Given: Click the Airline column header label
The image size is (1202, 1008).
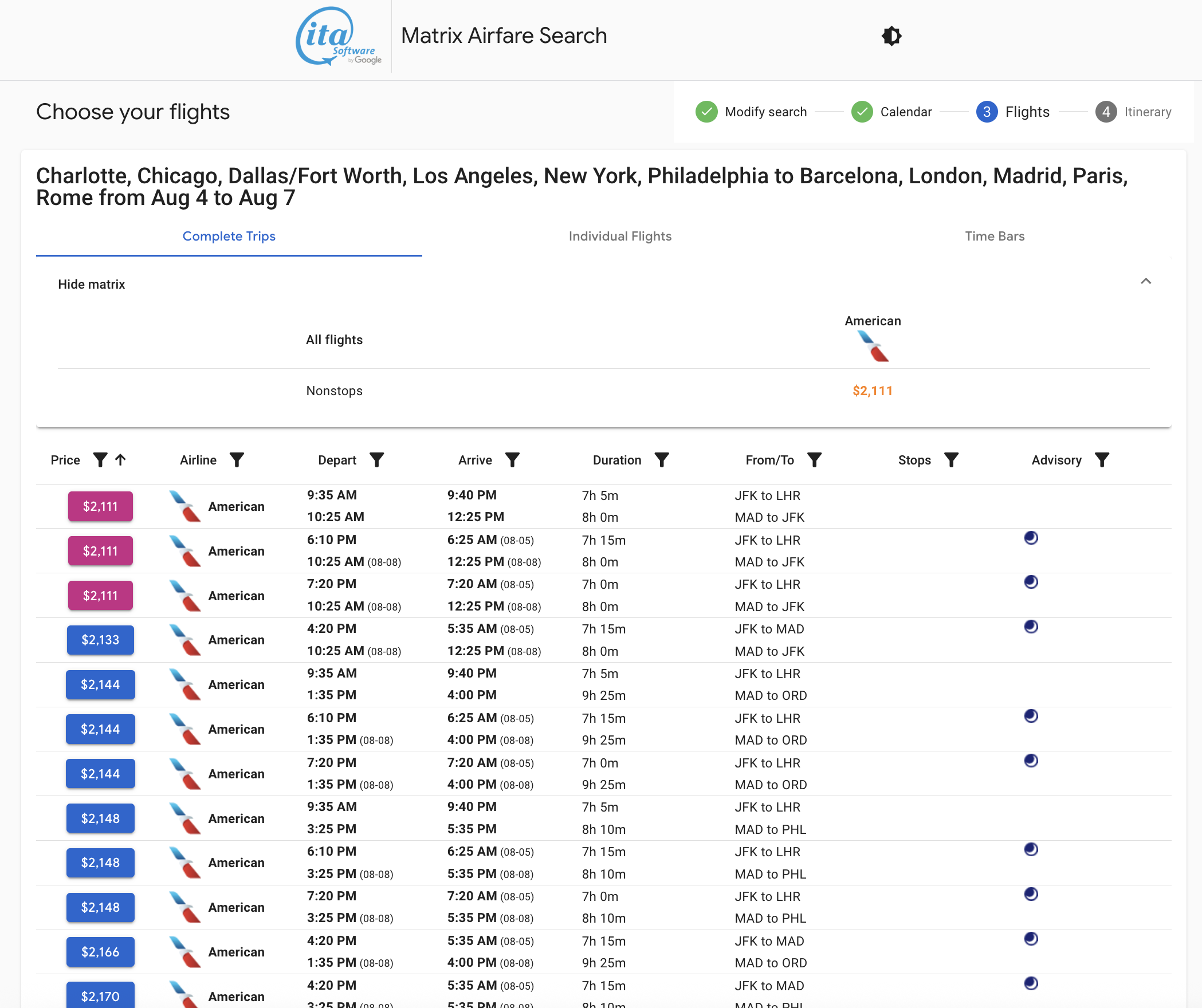Looking at the screenshot, I should pos(198,460).
